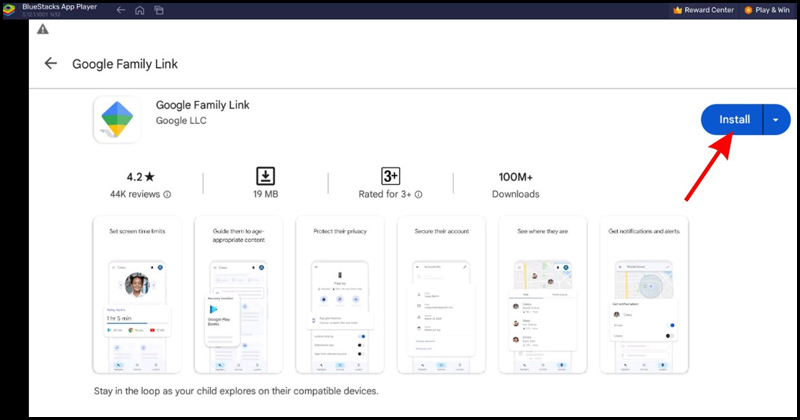Go back using BlueStacks title bar arrow
Screen dimensions: 800x420
(121, 10)
